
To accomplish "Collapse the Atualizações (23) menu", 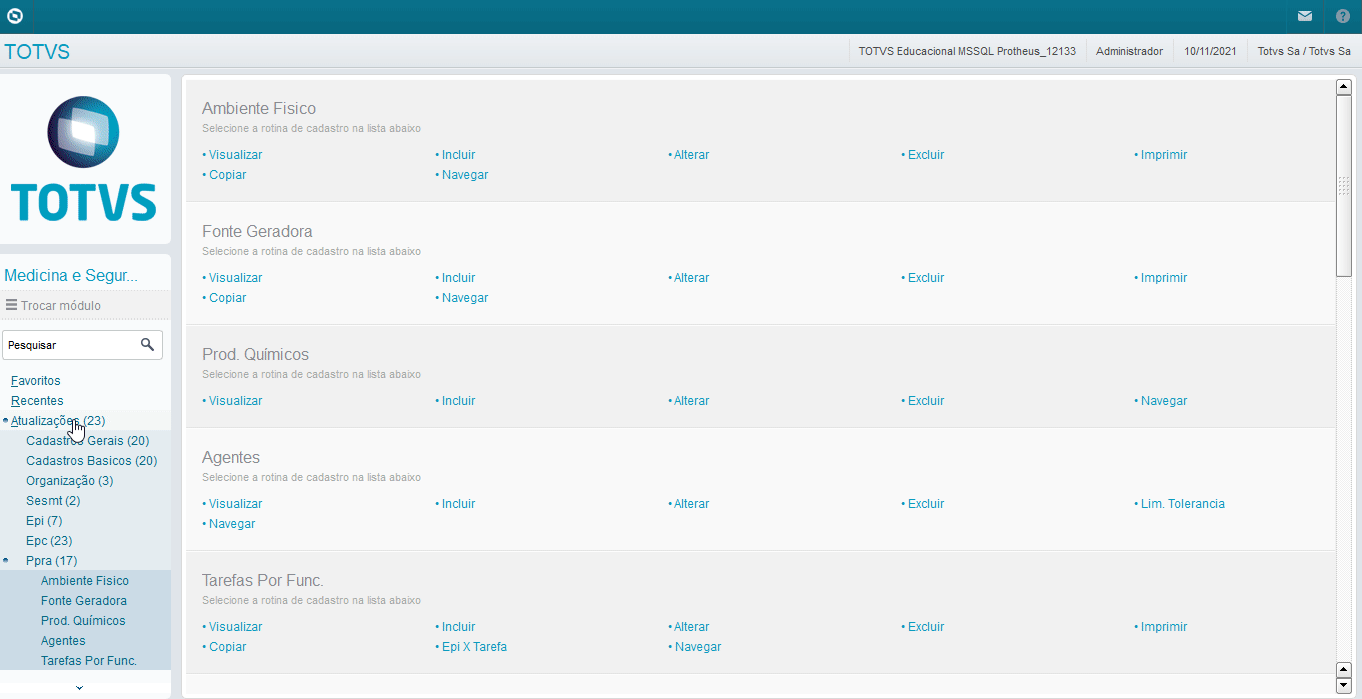I will click(58, 421).
